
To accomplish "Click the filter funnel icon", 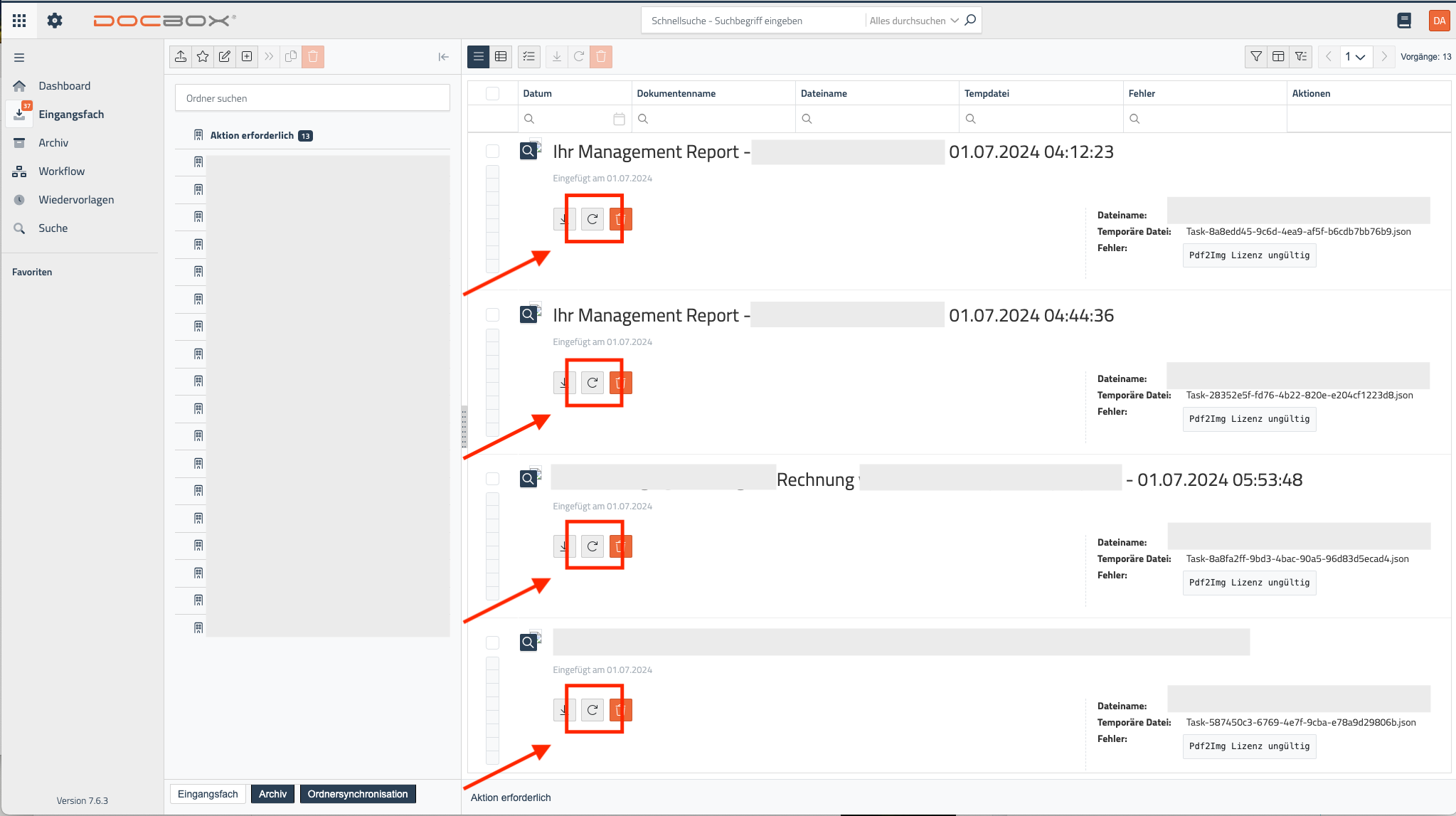I will [x=1256, y=57].
